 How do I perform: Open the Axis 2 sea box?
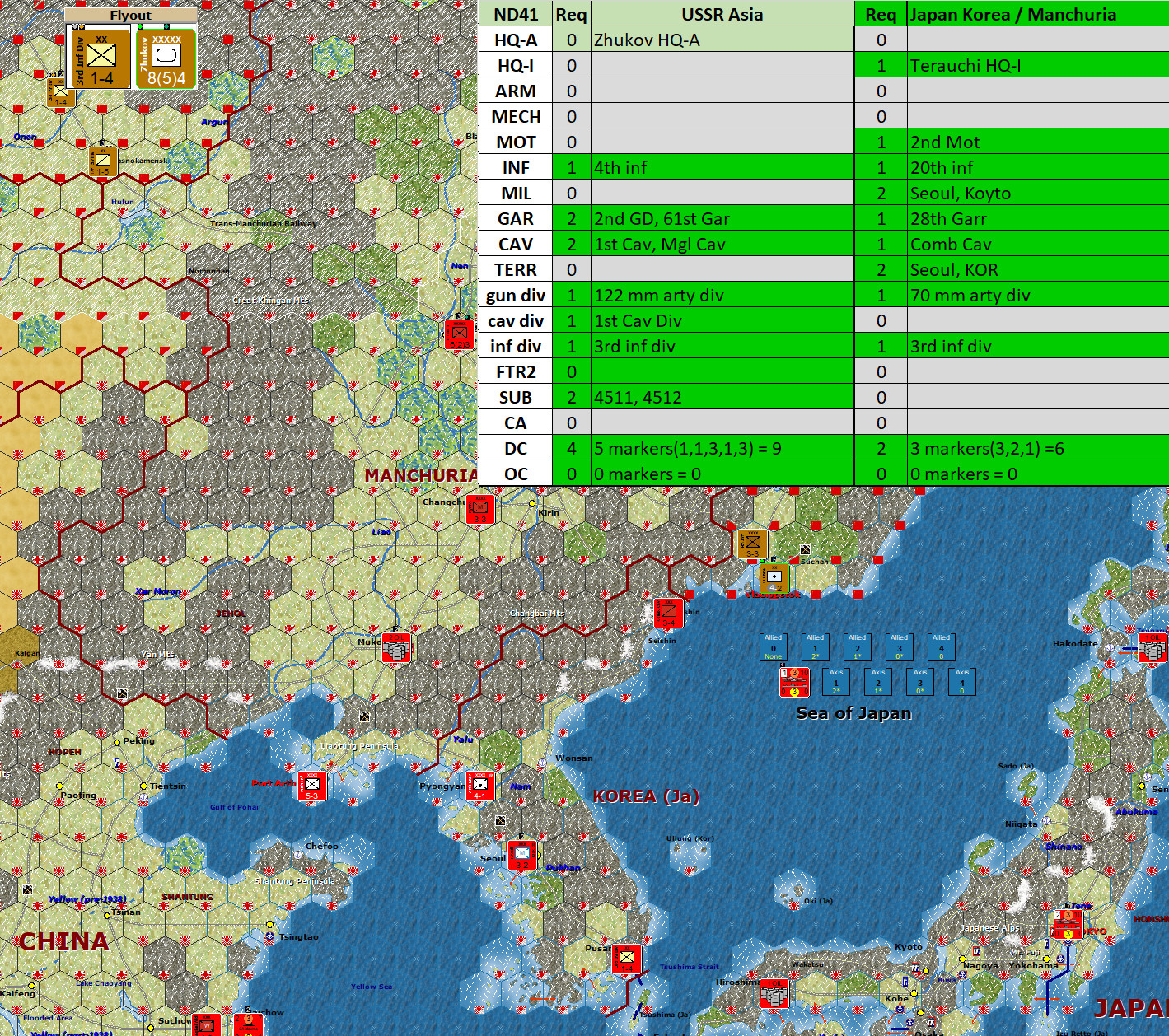[878, 682]
